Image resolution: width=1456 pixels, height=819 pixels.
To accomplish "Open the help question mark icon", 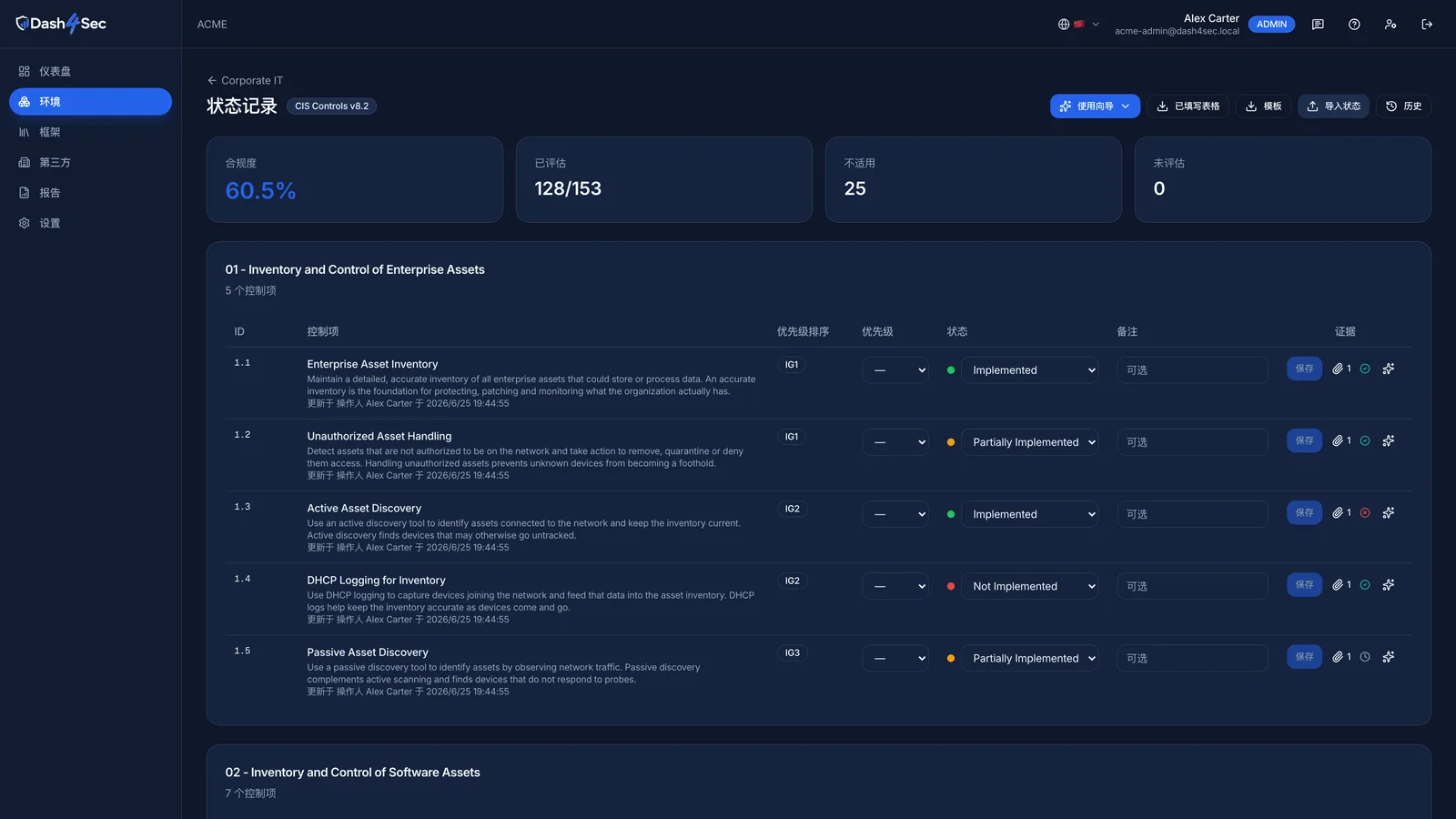I will tap(1354, 25).
